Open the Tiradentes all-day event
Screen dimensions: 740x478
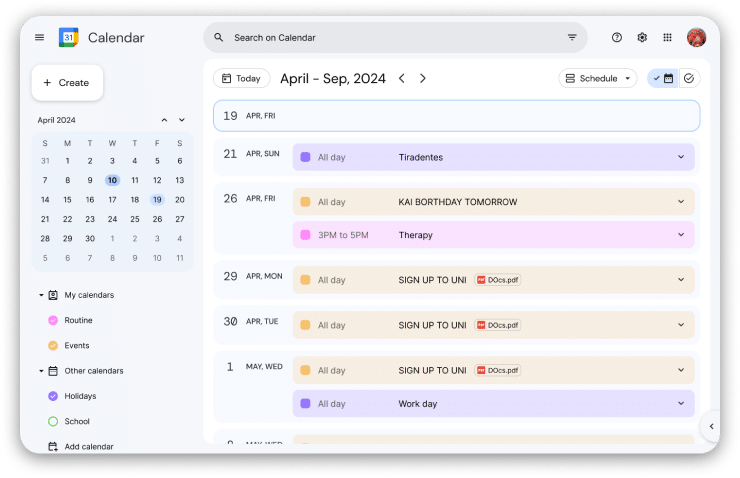point(494,157)
